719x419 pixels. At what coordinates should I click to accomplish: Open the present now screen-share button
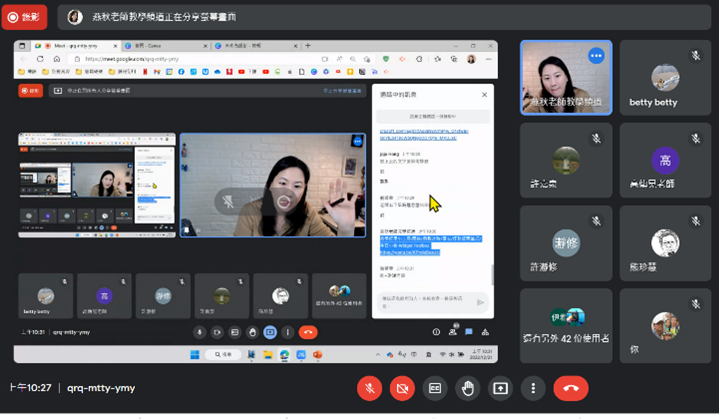500,388
